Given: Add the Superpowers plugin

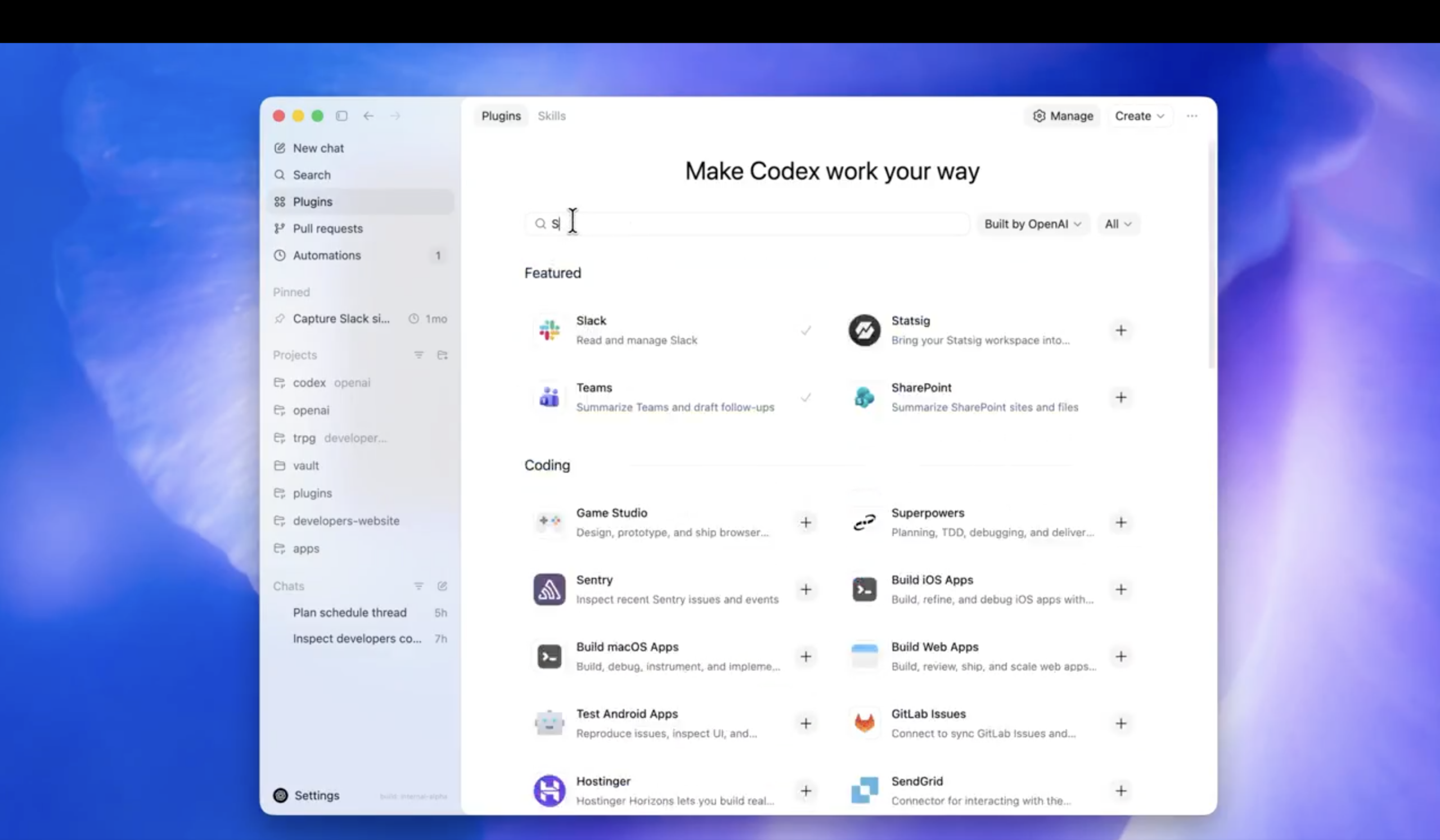Looking at the screenshot, I should [x=1121, y=522].
